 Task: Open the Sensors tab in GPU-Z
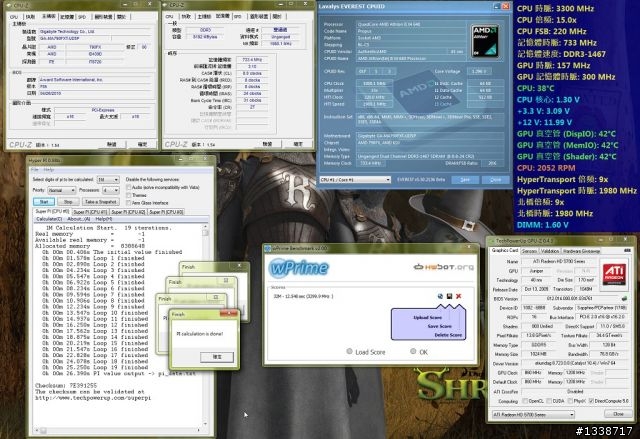click(x=529, y=251)
